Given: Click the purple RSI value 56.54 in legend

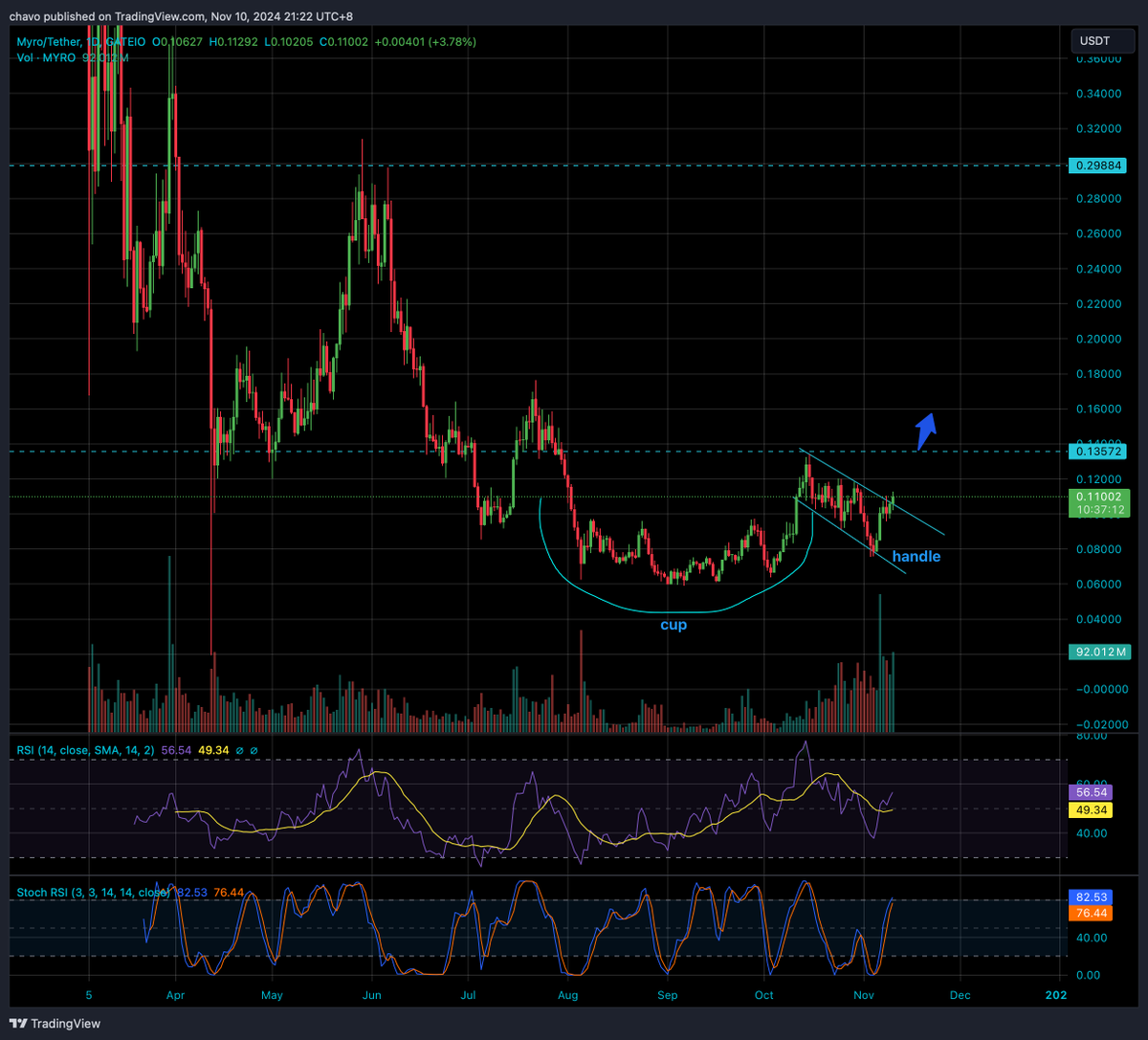Looking at the screenshot, I should click(177, 751).
